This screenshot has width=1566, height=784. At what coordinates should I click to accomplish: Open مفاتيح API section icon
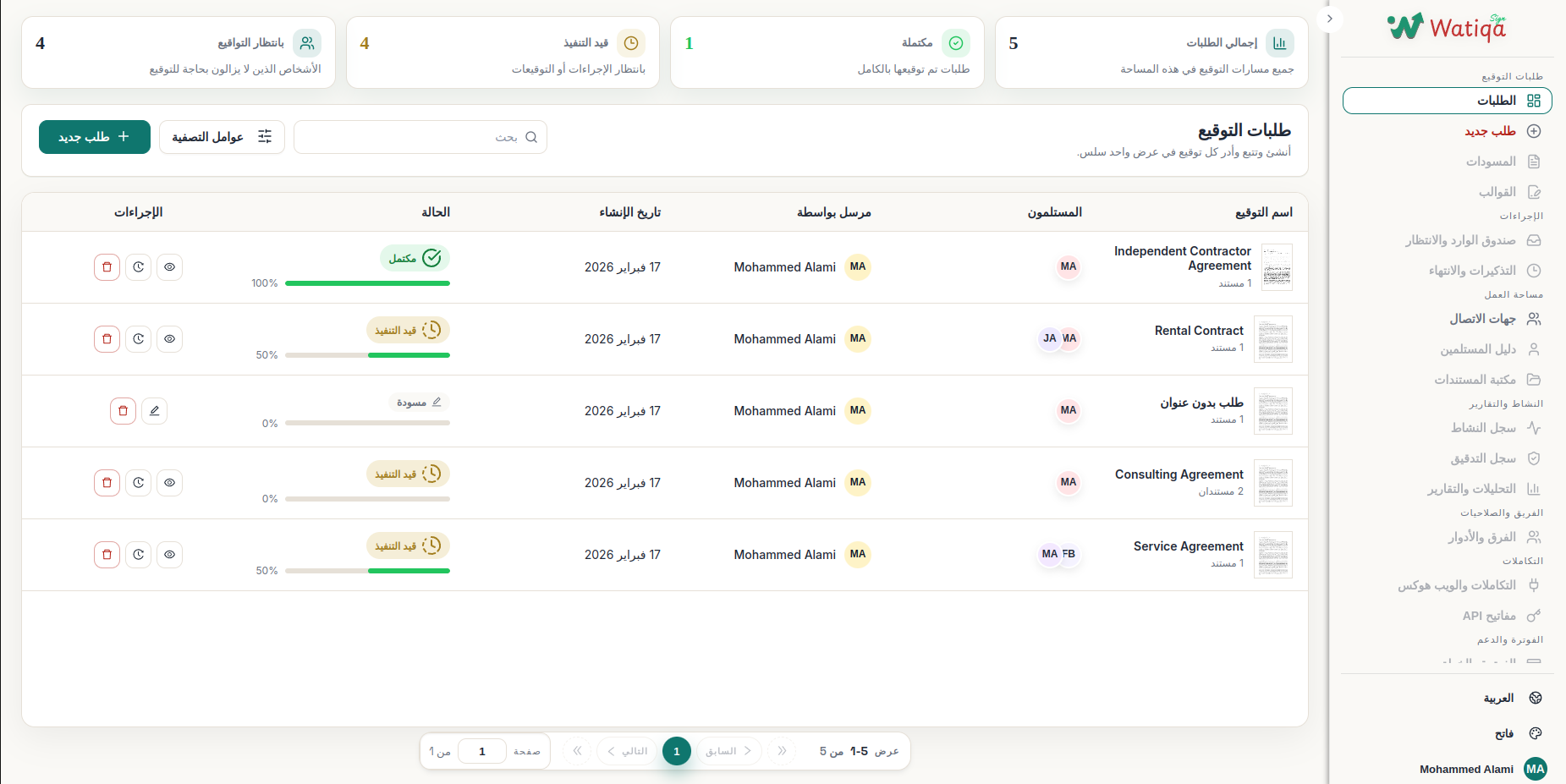click(1535, 615)
